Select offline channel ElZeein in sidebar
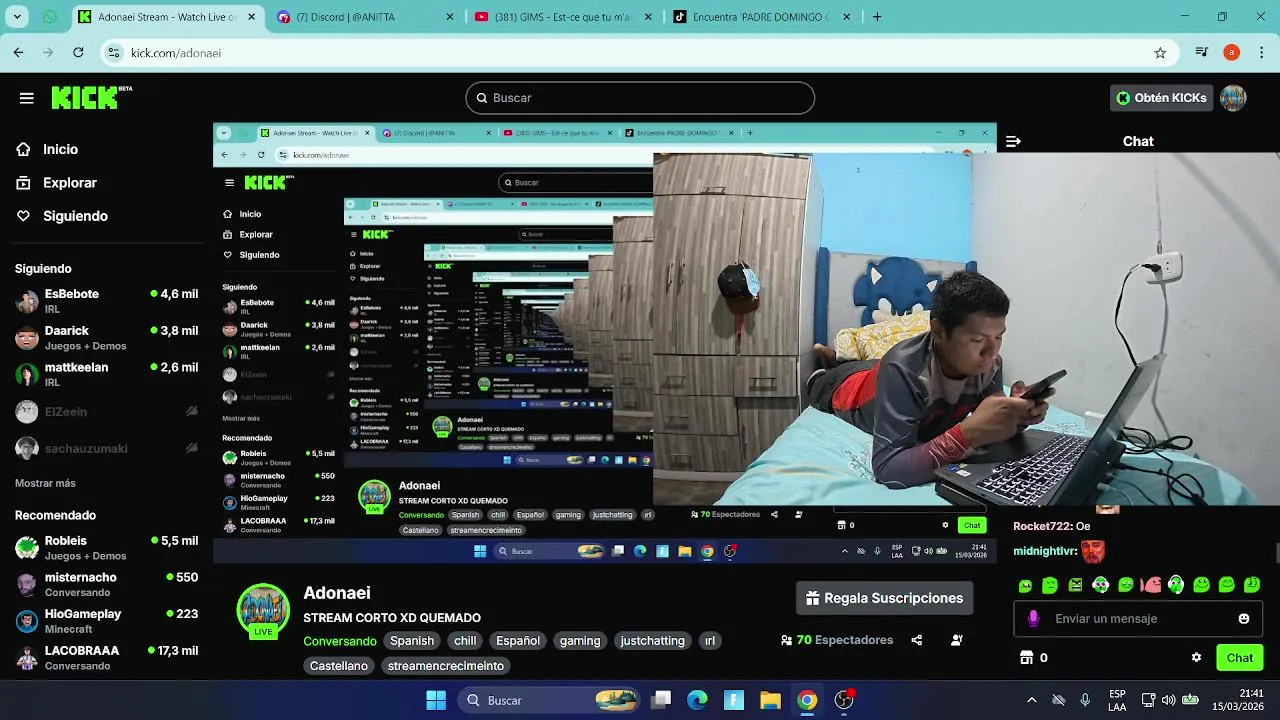 coord(106,411)
